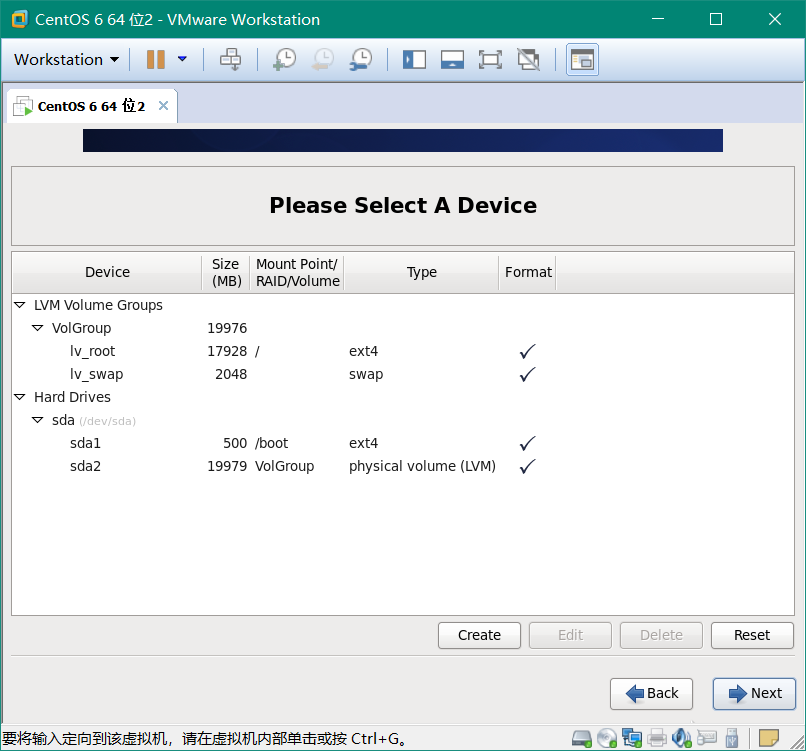Viewport: 806px width, 751px height.
Task: Pause the virtual machine
Action: click(156, 60)
